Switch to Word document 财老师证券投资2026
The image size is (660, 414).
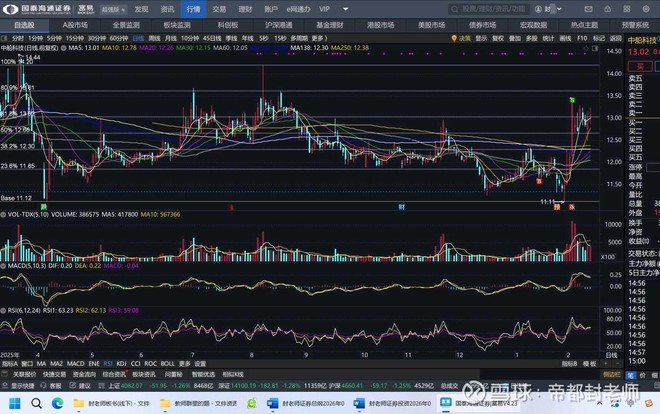coord(393,403)
